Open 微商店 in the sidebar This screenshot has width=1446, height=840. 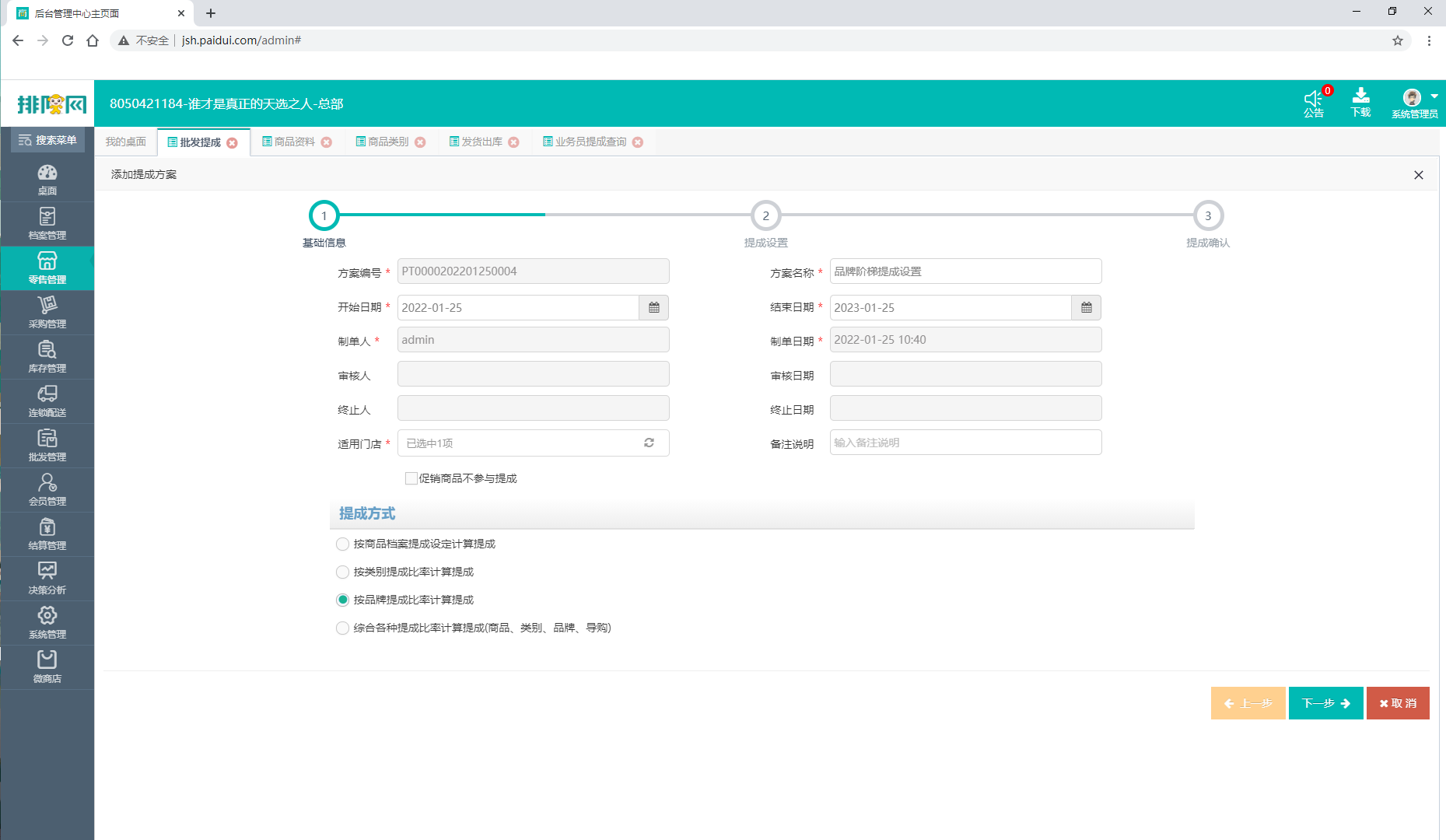[47, 667]
